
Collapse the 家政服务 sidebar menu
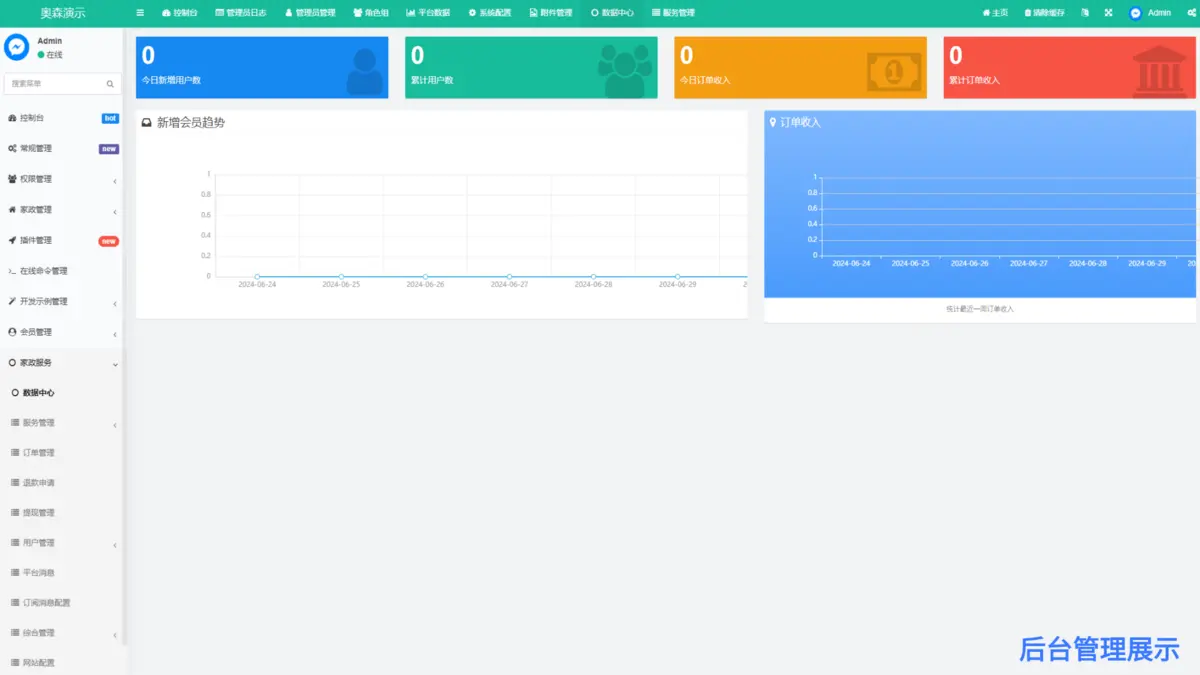[60, 363]
